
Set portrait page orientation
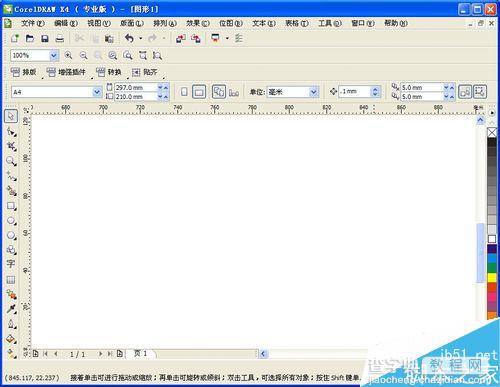click(184, 92)
